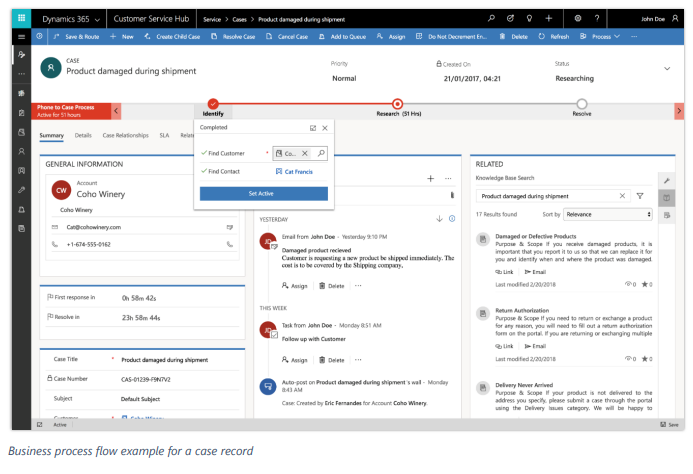The image size is (693, 474).
Task: Click Do Not Decrement En... command
Action: pos(451,37)
